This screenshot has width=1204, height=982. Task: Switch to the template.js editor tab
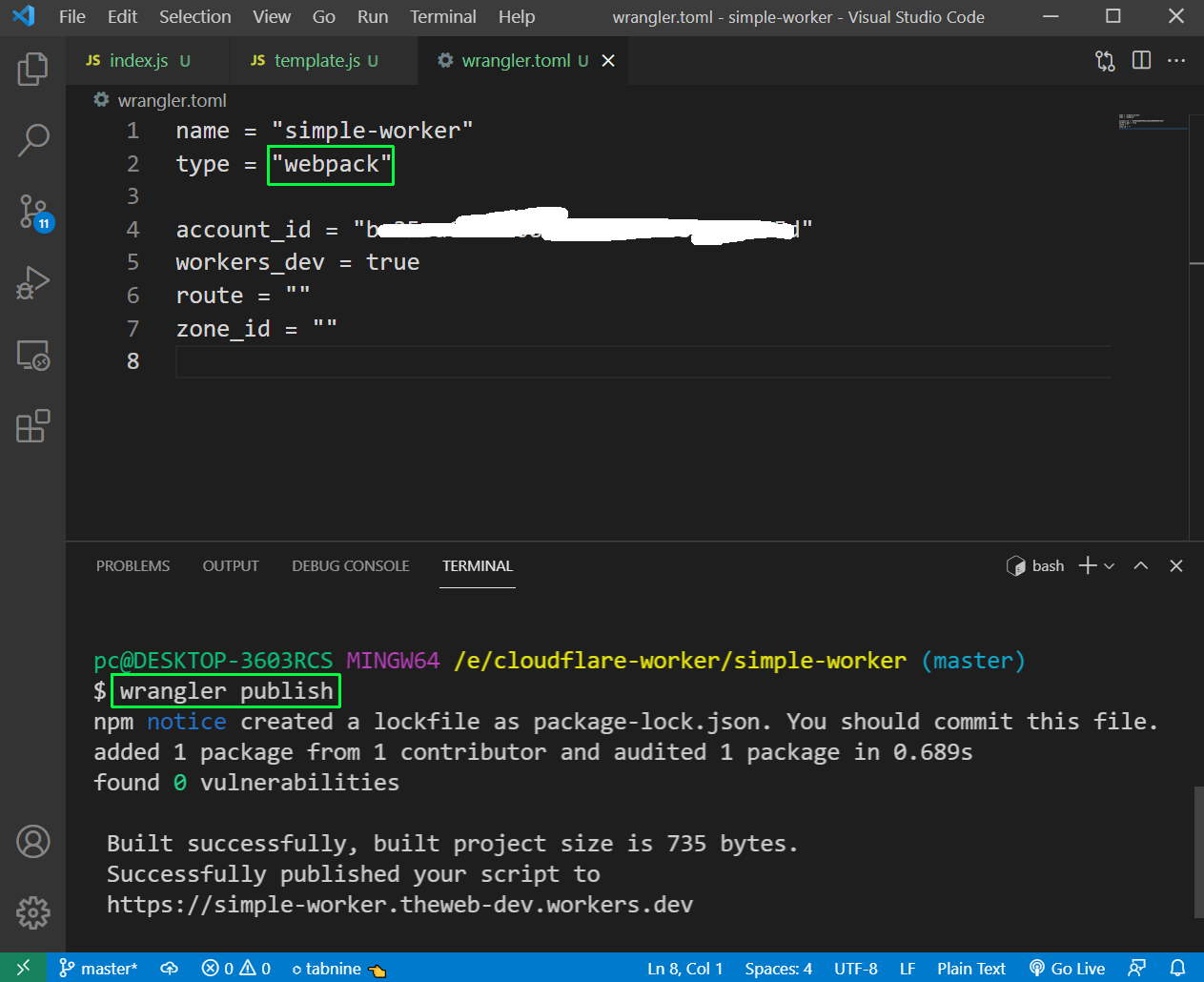click(323, 61)
